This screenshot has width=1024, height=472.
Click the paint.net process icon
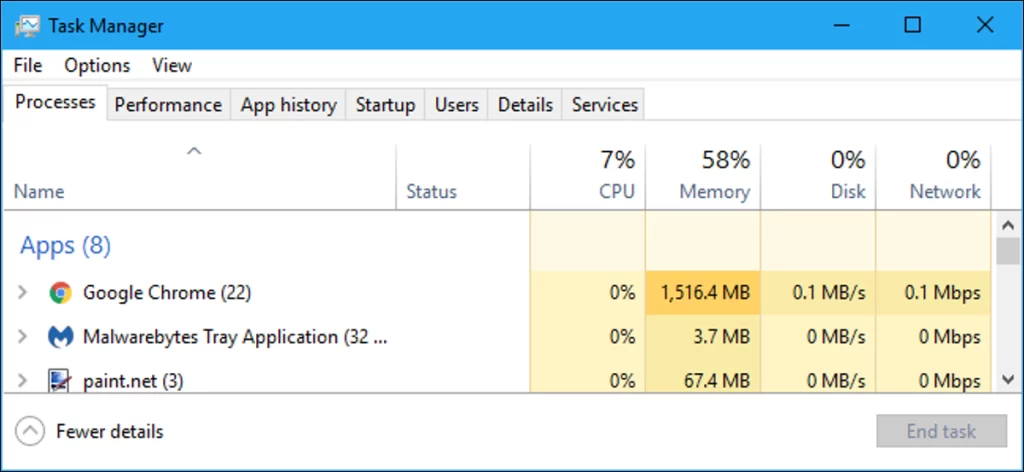click(x=60, y=380)
